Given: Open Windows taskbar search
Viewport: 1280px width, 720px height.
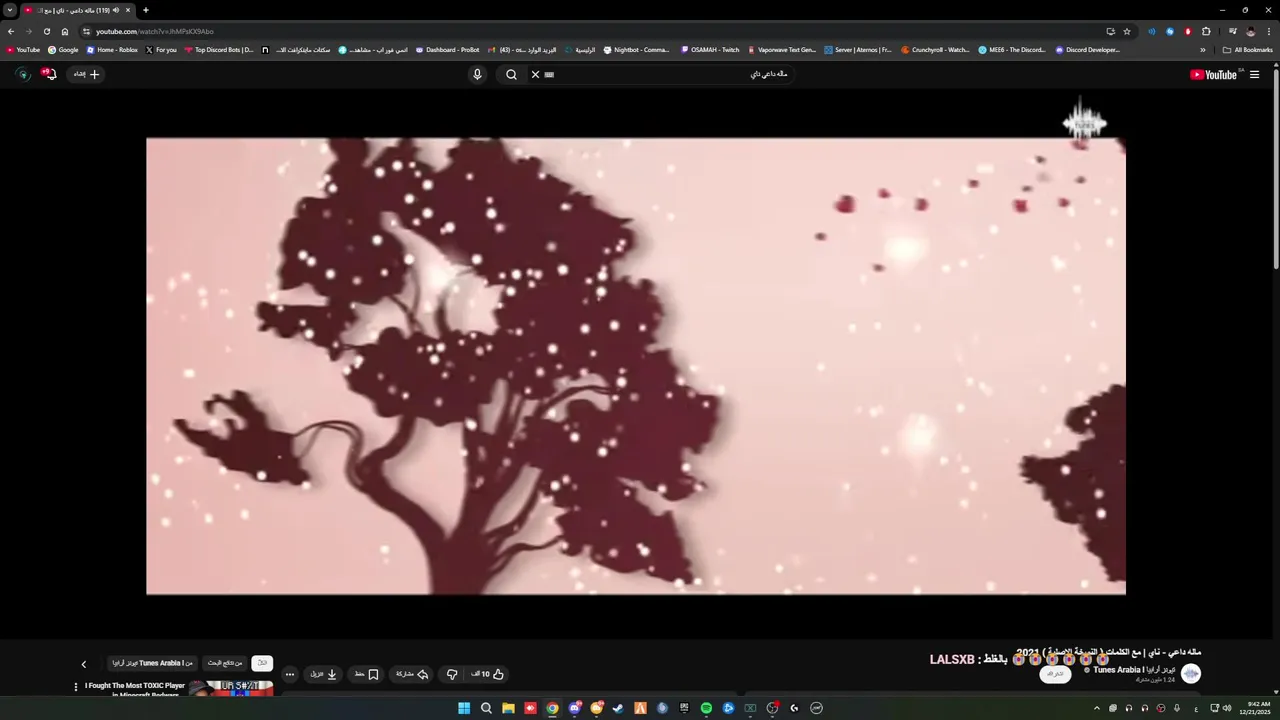Looking at the screenshot, I should (486, 708).
